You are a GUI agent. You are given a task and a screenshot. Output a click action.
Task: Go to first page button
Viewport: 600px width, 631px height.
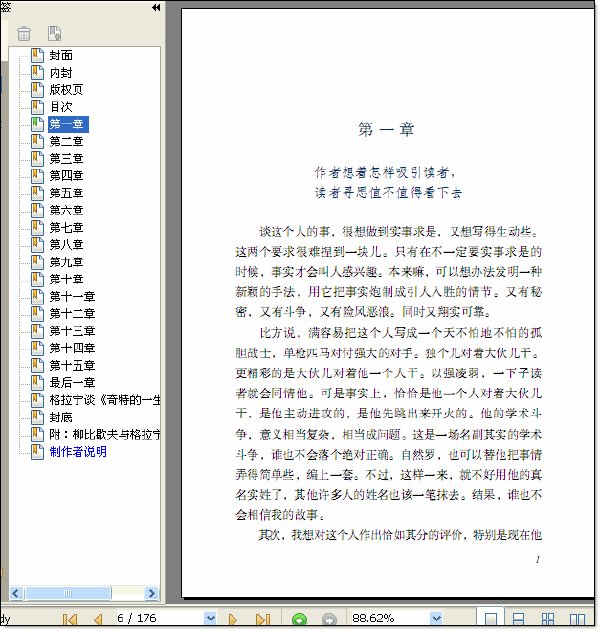(70, 619)
